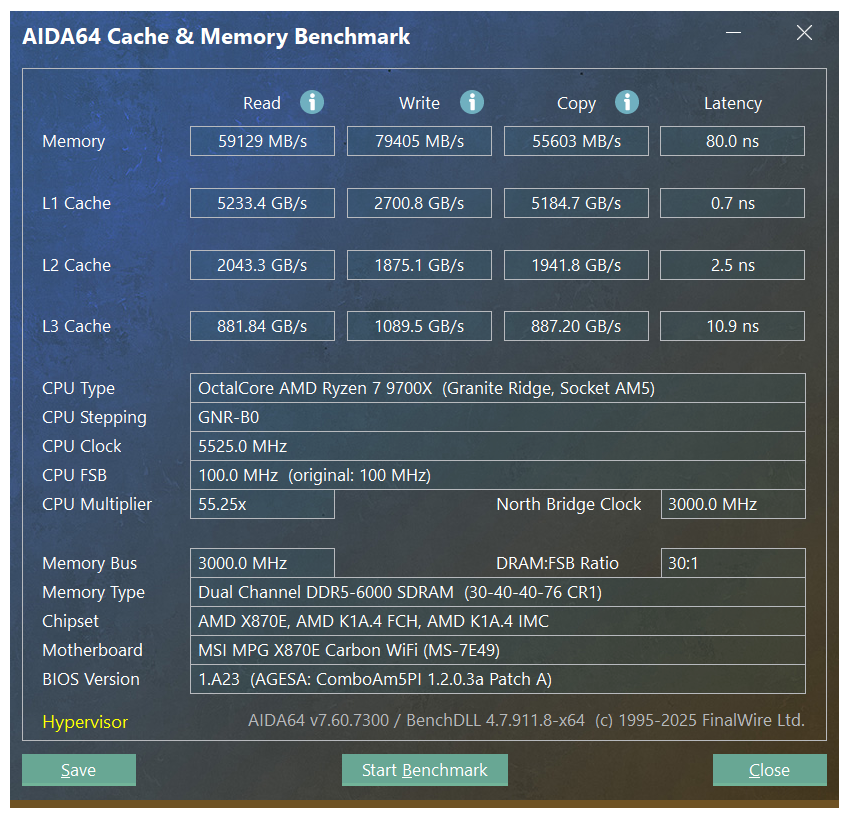
Task: Select Memory write value 79405 MB/s
Action: point(419,141)
